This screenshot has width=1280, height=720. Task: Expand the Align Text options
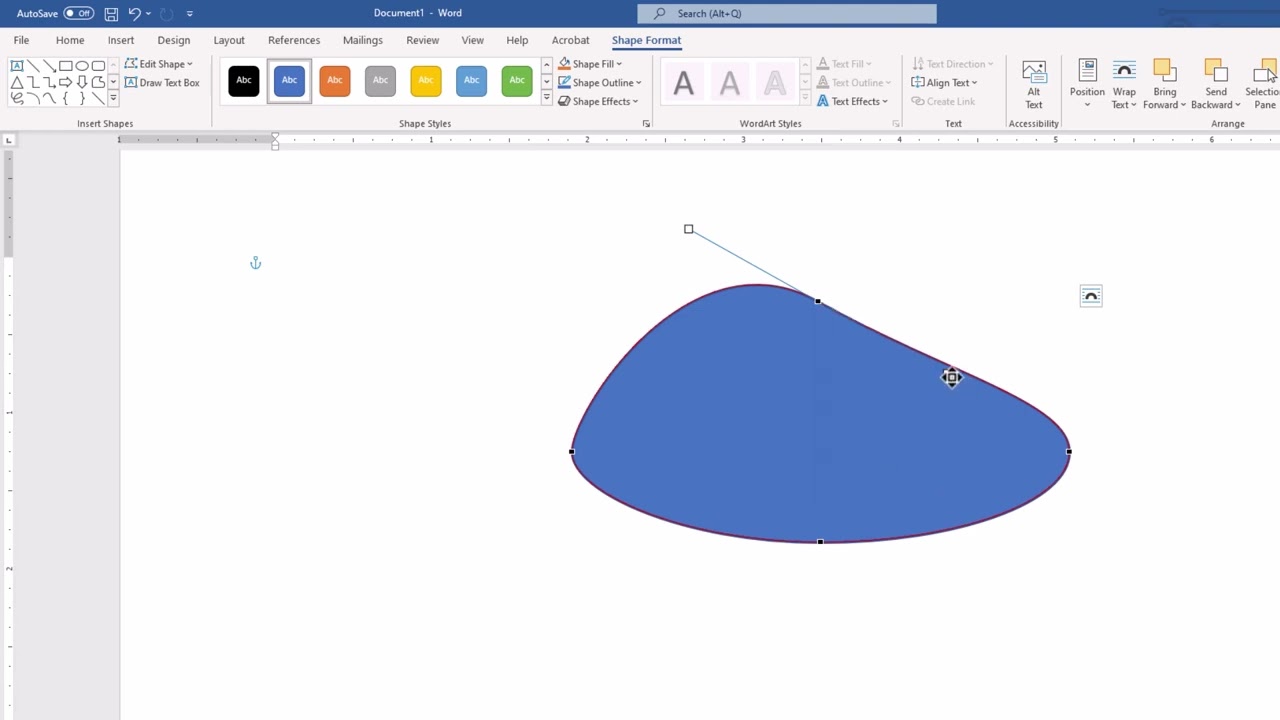tap(945, 83)
